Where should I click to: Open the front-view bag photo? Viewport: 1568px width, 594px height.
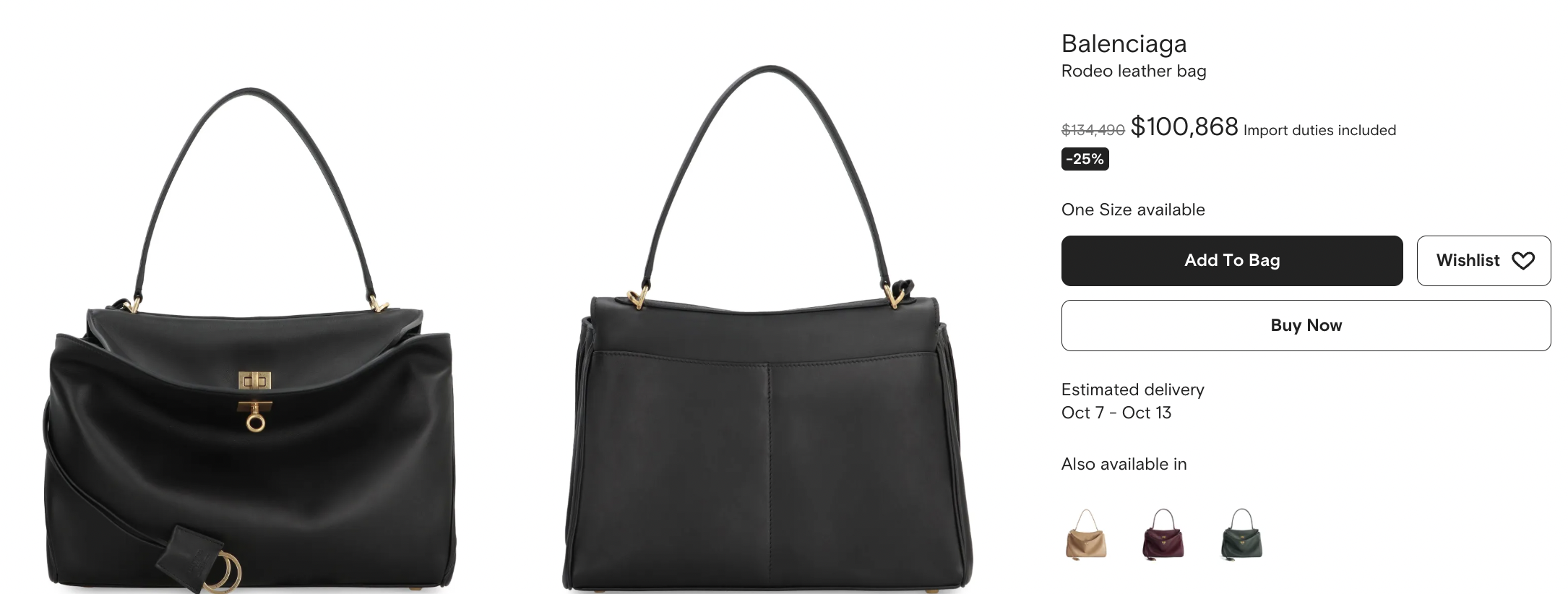(250, 340)
